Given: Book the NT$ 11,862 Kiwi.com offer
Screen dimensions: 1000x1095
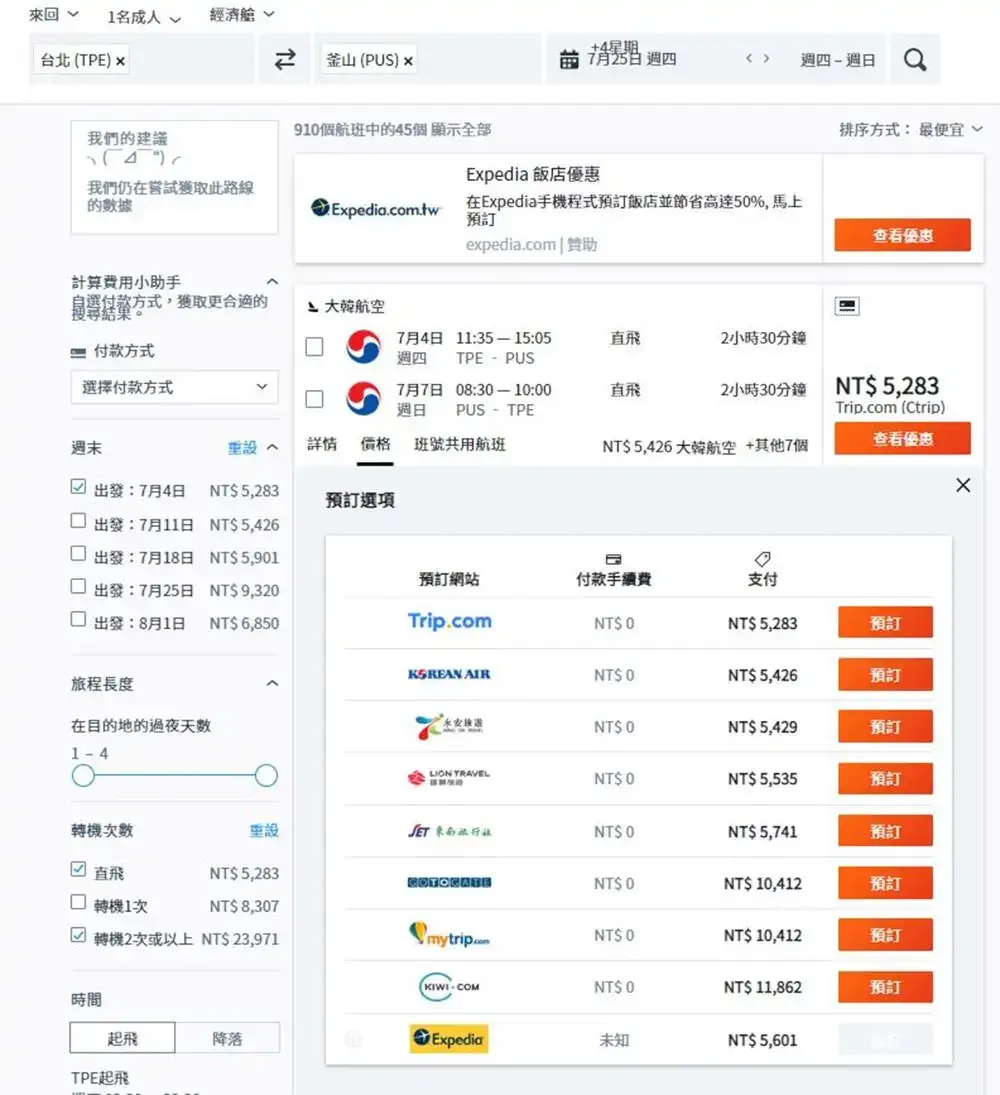Looking at the screenshot, I should pyautogui.click(x=885, y=987).
